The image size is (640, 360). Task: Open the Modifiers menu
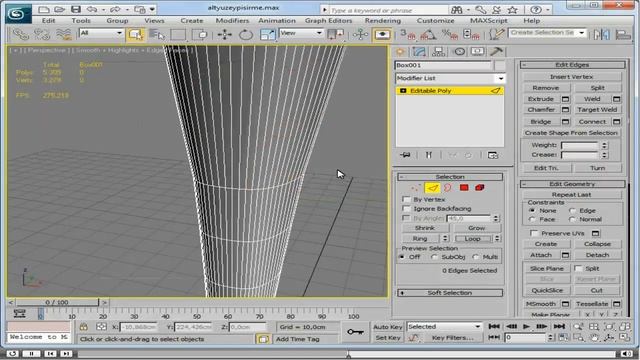[x=232, y=20]
